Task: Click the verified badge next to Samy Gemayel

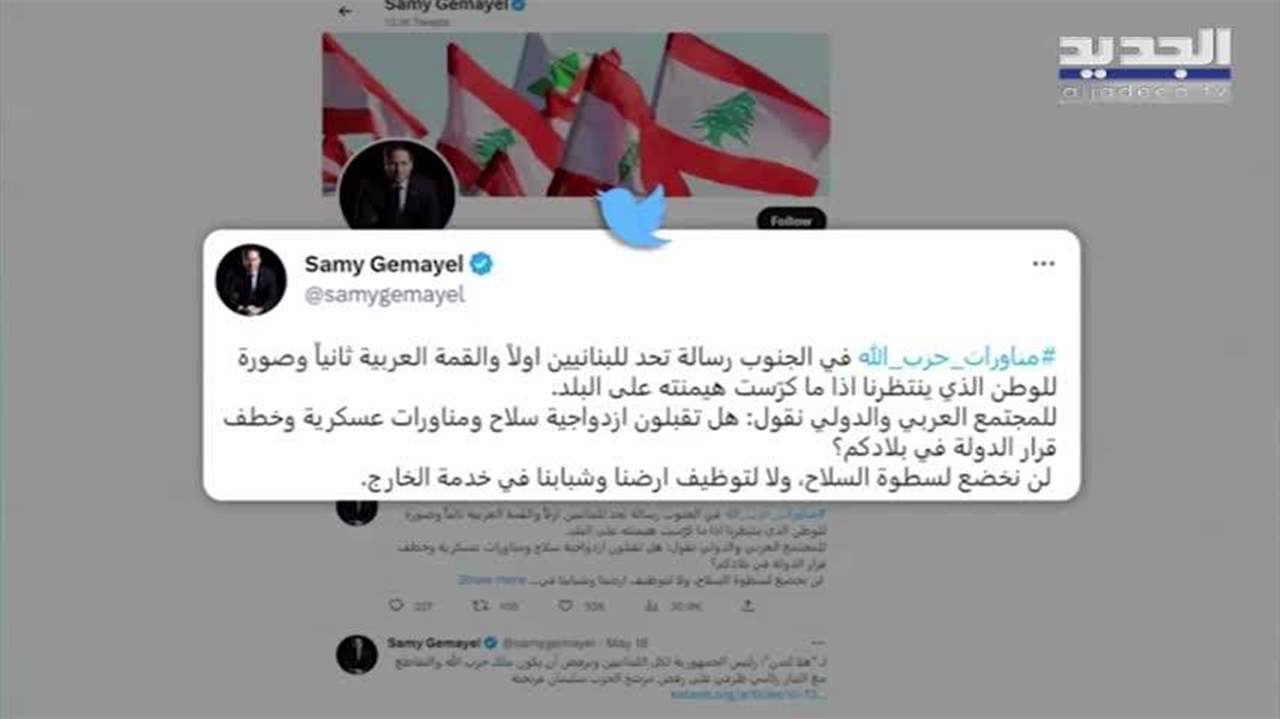Action: coord(482,264)
